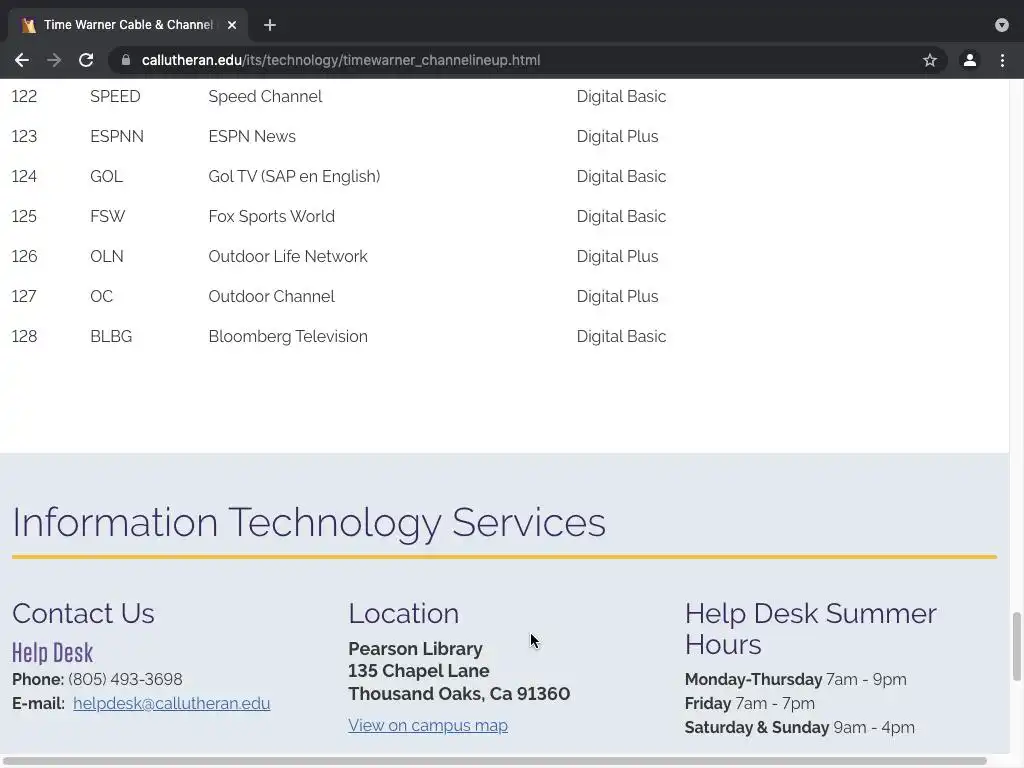Email helpdesk@callutheran.edu link
The image size is (1024, 768).
[171, 703]
